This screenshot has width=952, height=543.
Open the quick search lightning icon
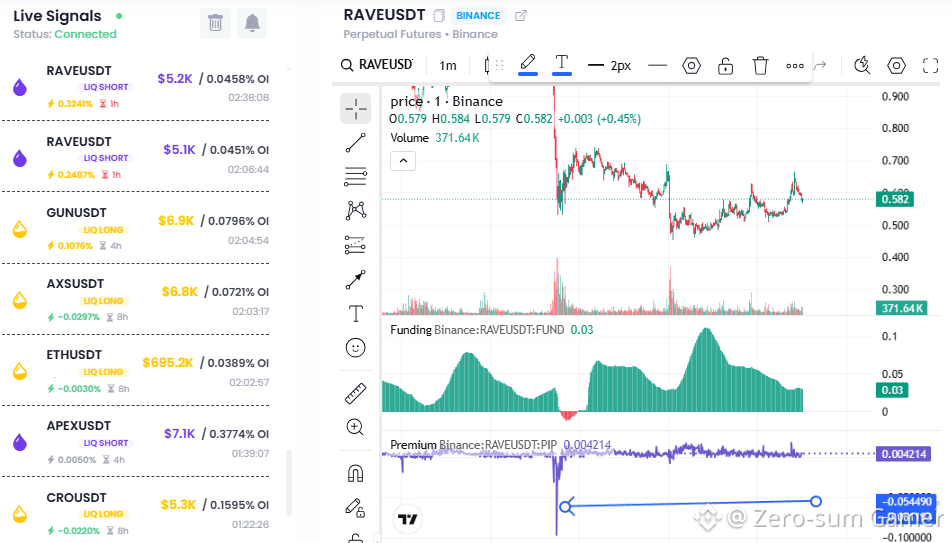coord(862,65)
